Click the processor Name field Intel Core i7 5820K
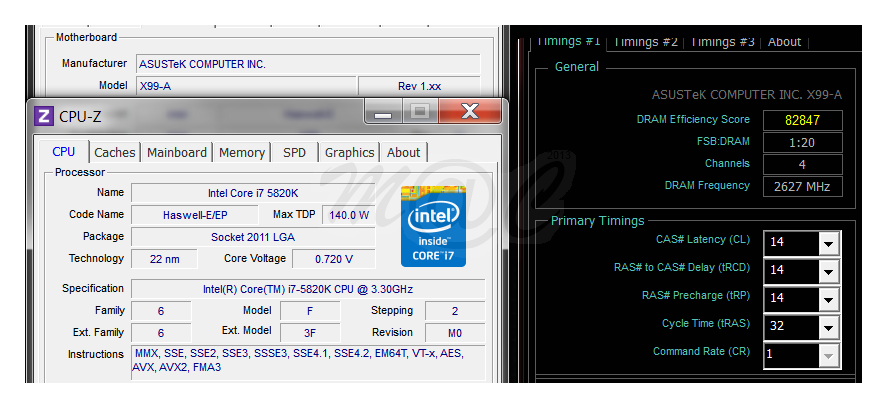Viewport: 887px width, 408px height. 253,193
